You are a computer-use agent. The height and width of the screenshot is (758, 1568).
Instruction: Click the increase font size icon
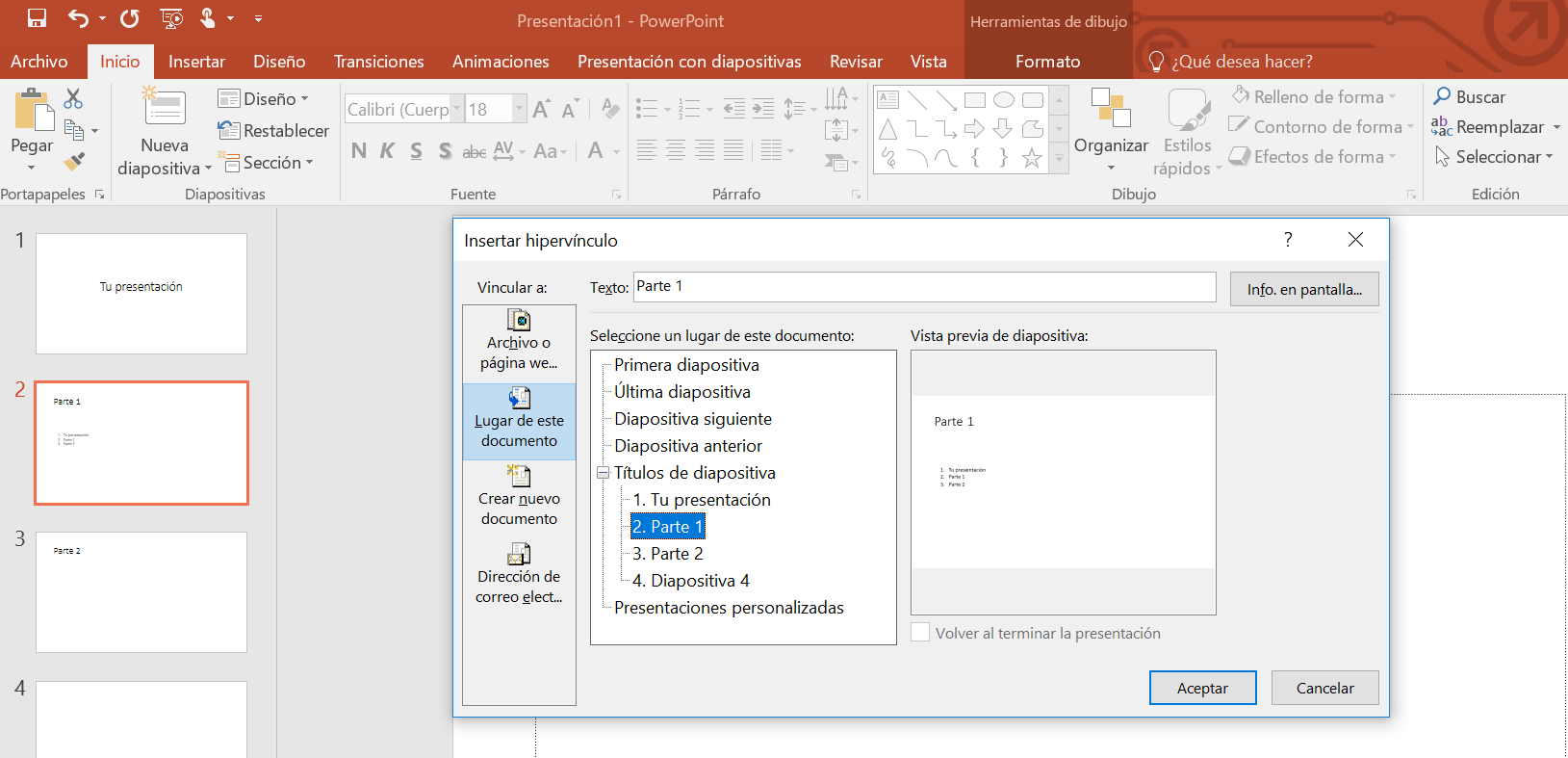[x=542, y=109]
